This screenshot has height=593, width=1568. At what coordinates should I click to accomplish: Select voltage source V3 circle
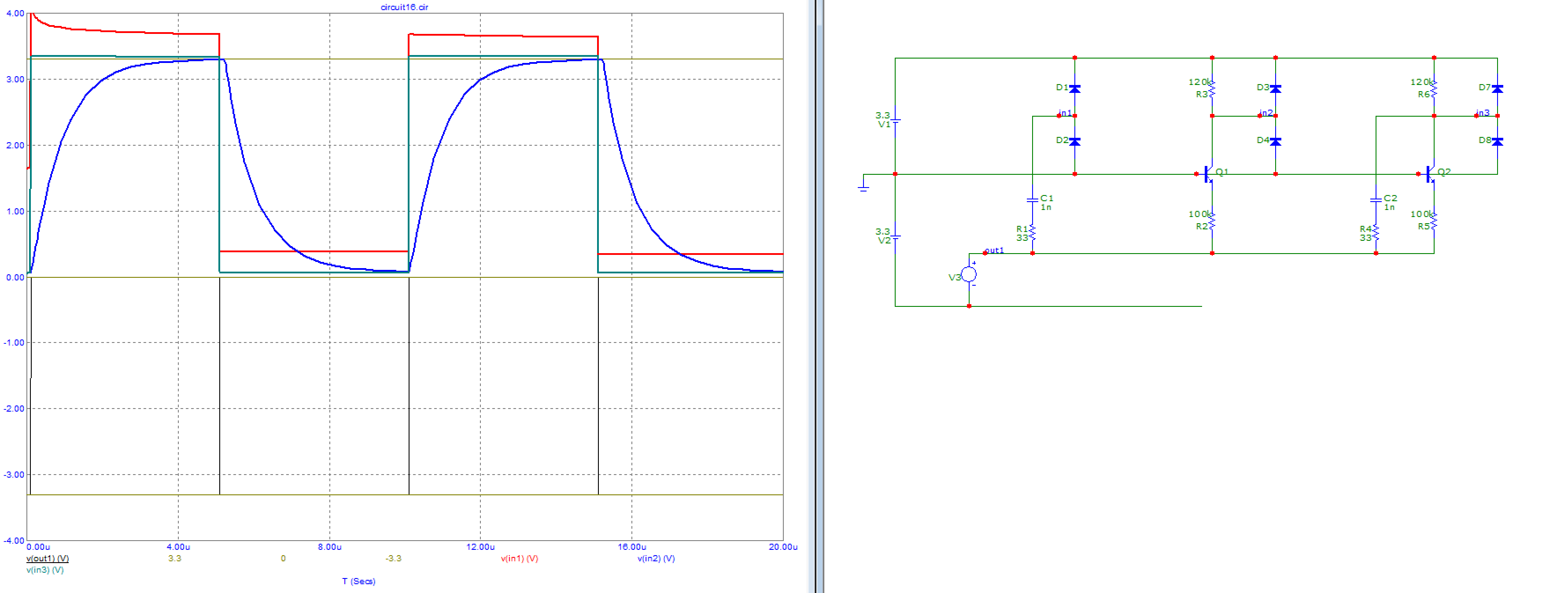tap(969, 275)
